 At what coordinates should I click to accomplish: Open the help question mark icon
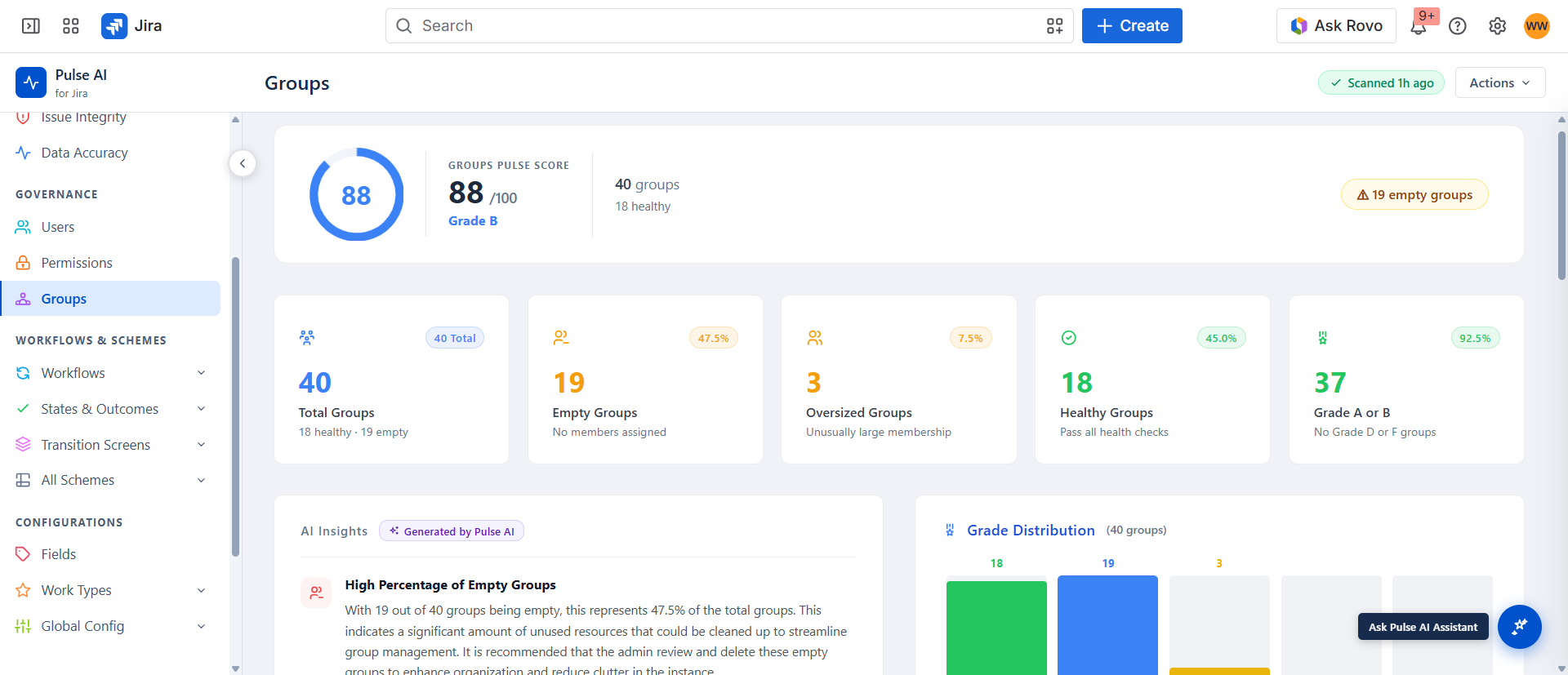click(x=1458, y=26)
